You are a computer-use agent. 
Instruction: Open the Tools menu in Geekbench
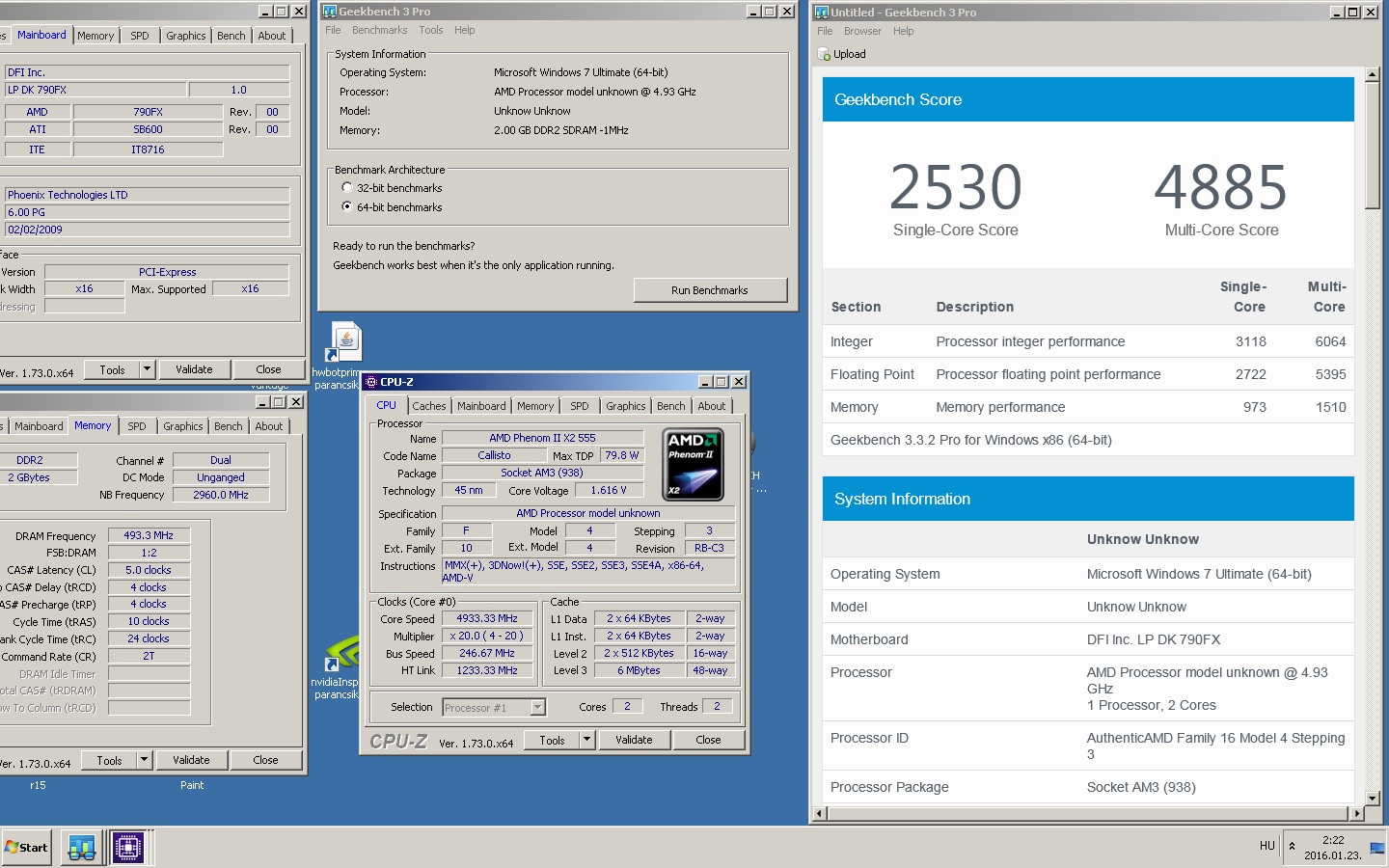[431, 30]
